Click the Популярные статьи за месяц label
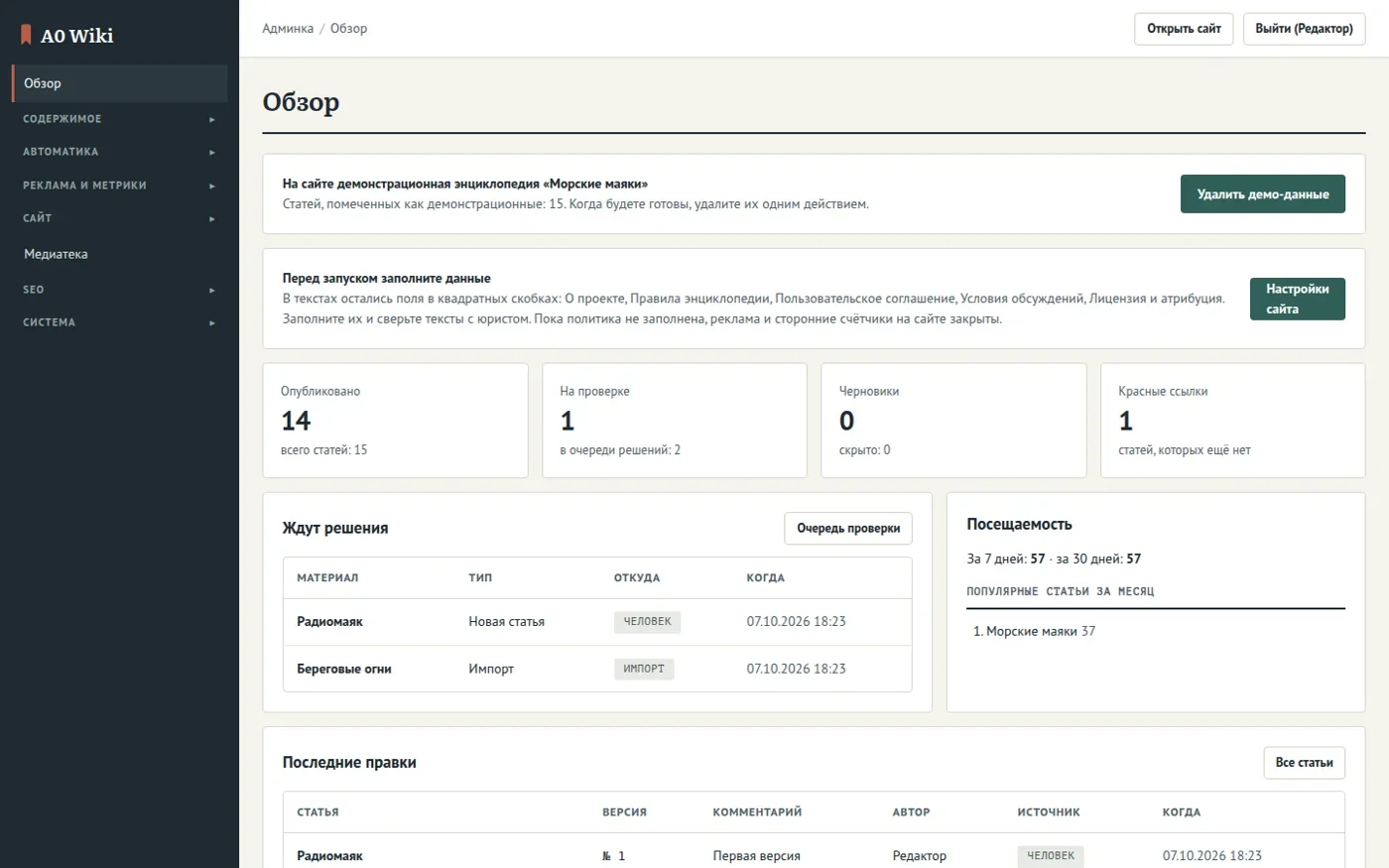1389x868 pixels. click(x=1061, y=592)
